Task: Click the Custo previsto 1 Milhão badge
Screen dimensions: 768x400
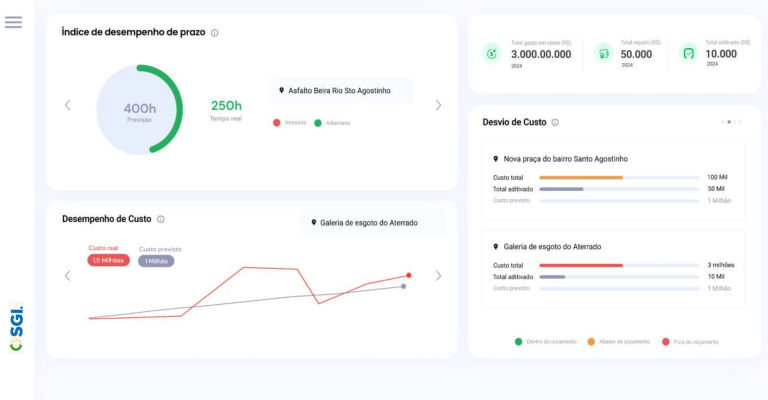Action: 156,260
